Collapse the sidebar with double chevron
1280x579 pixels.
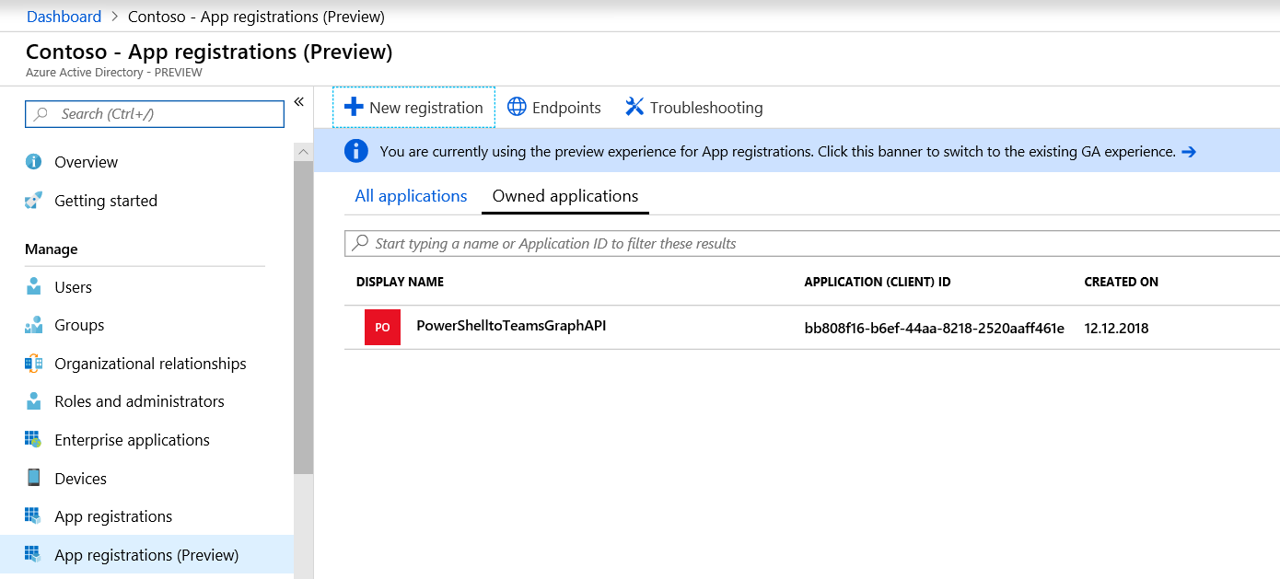298,102
